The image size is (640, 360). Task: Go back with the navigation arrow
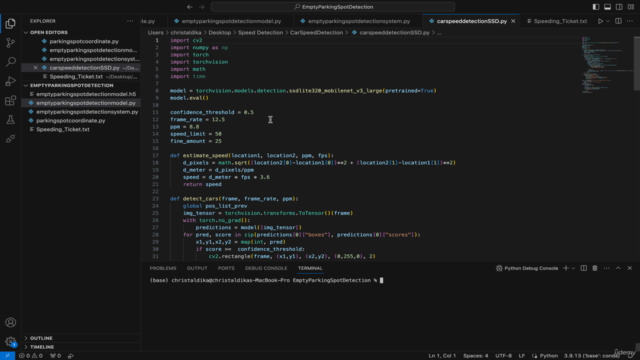[x=190, y=7]
